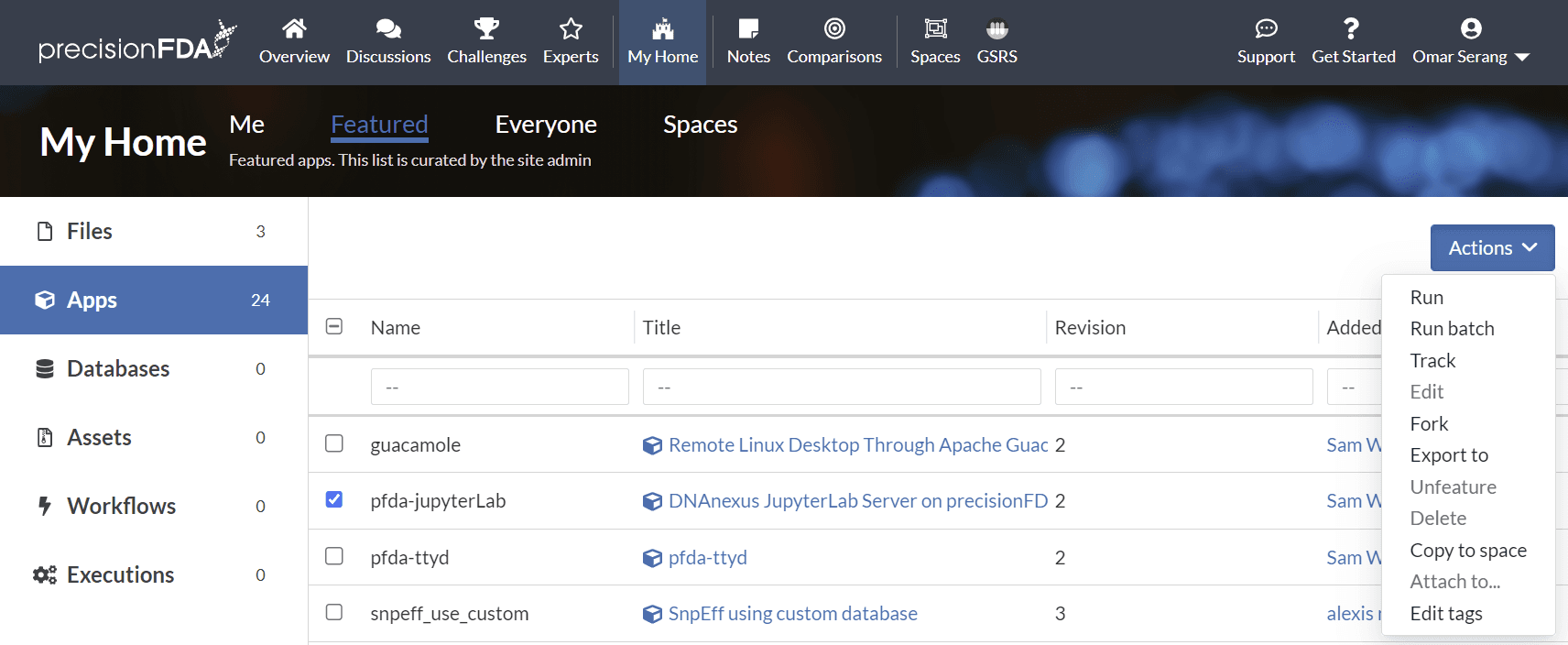1568x645 pixels.
Task: Open the GSRS icon in navbar
Action: (996, 29)
